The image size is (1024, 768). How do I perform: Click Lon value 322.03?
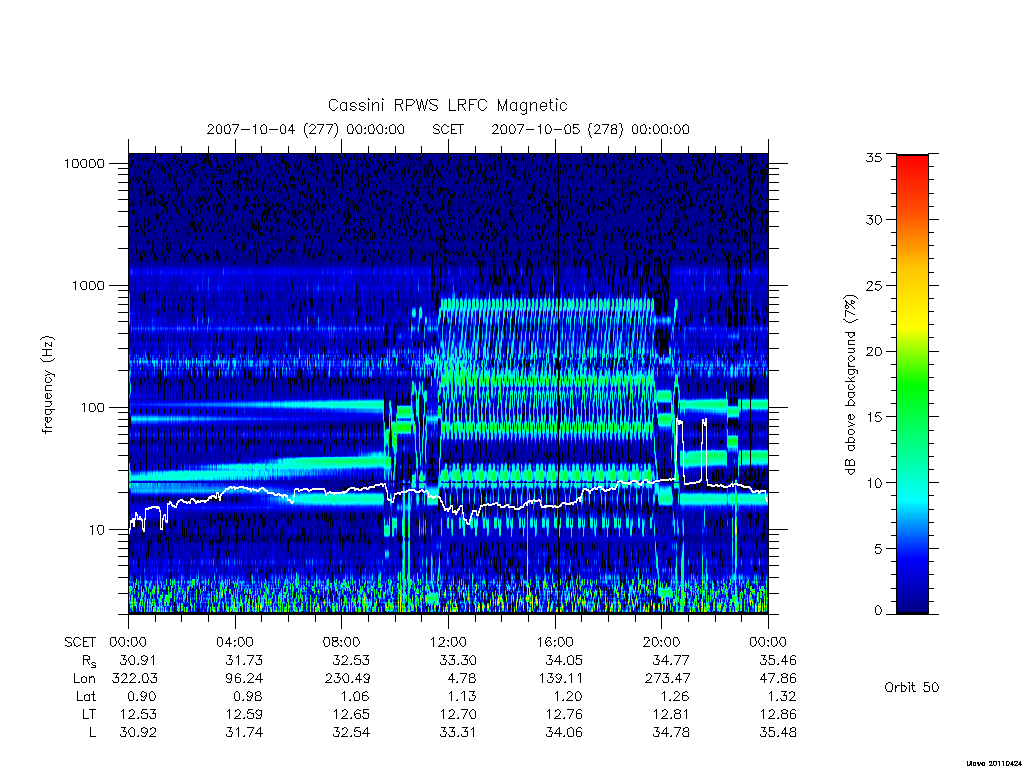134,679
